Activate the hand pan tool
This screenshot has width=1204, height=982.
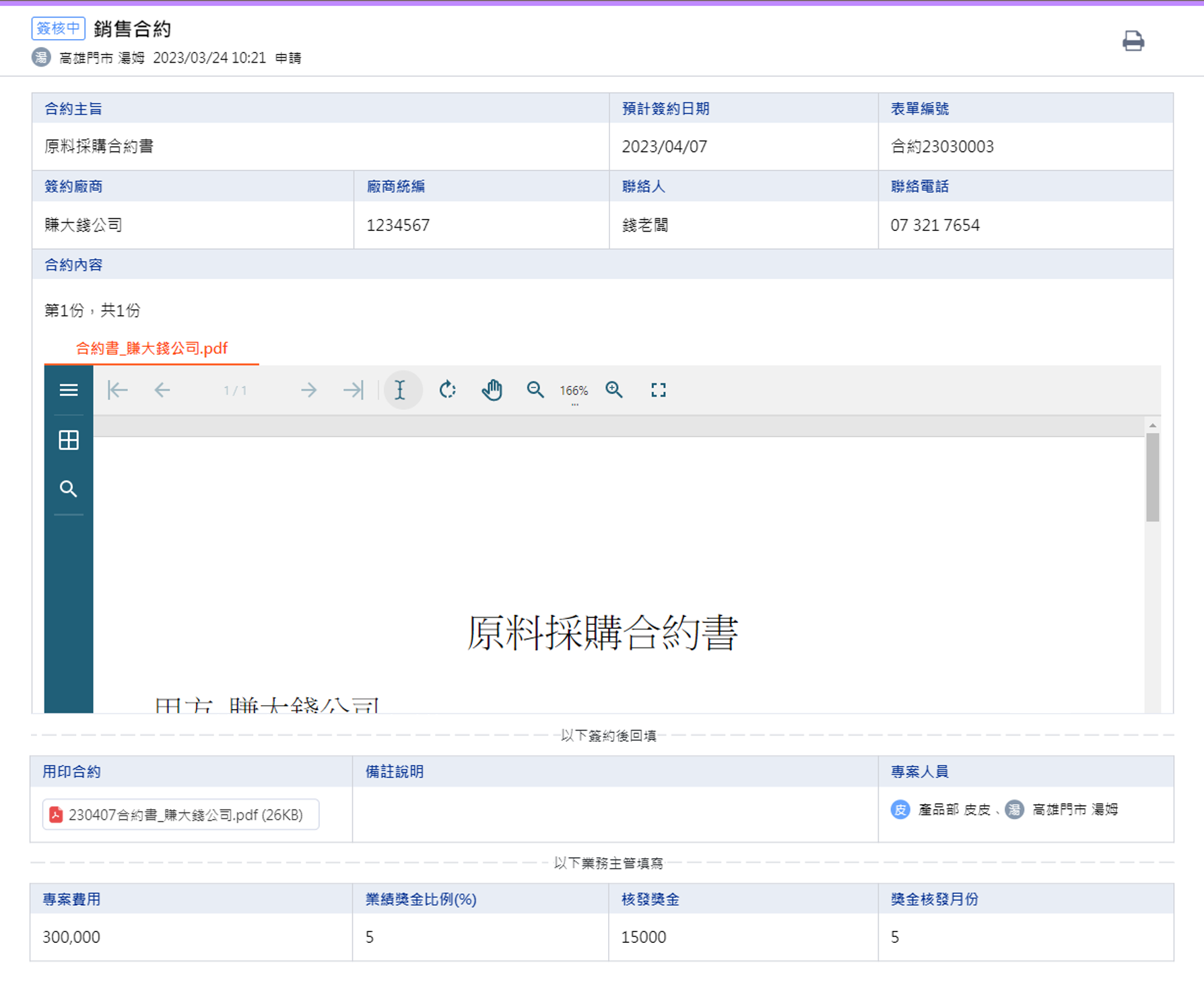click(492, 390)
